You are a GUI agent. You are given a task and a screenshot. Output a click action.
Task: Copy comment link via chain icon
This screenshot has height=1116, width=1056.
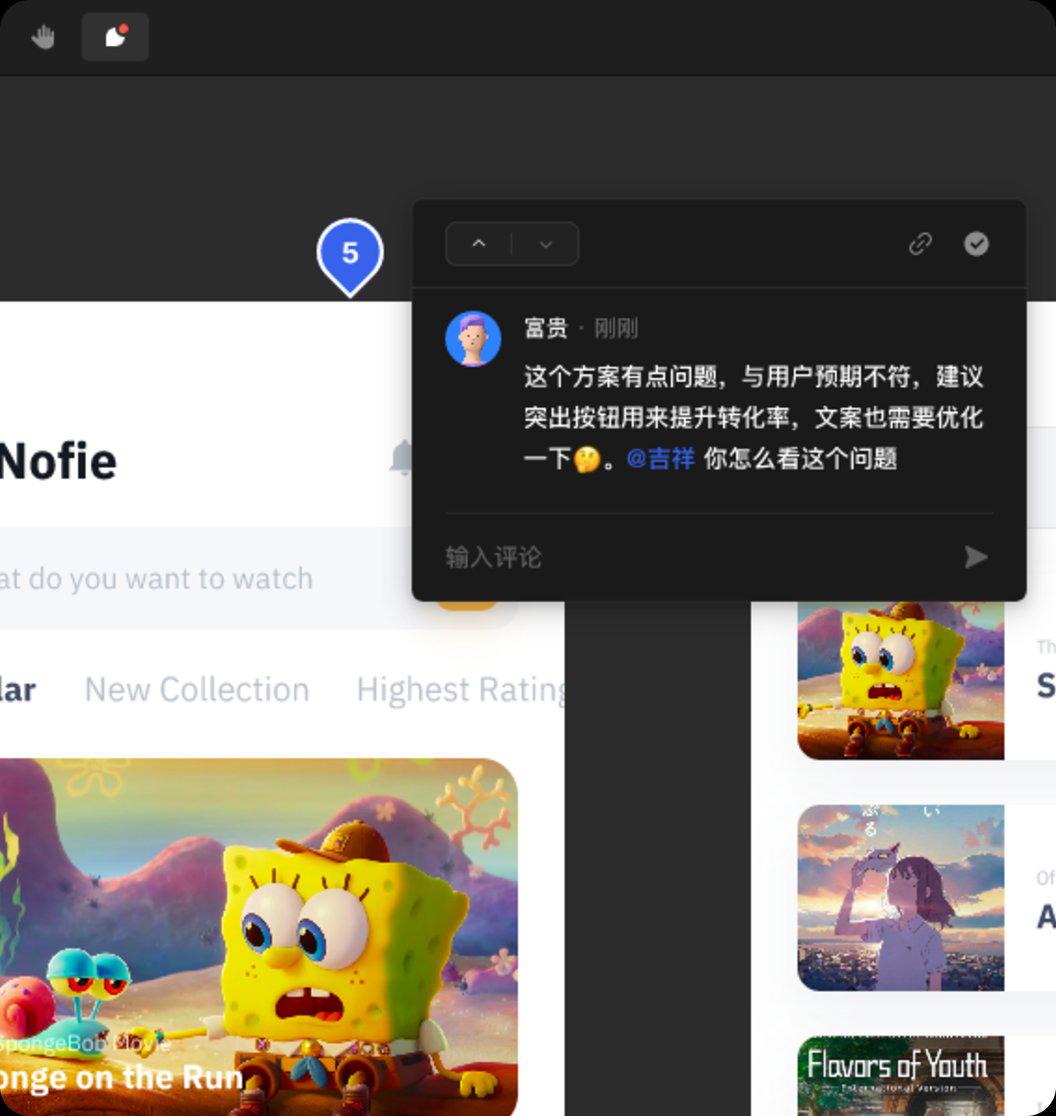pos(920,244)
